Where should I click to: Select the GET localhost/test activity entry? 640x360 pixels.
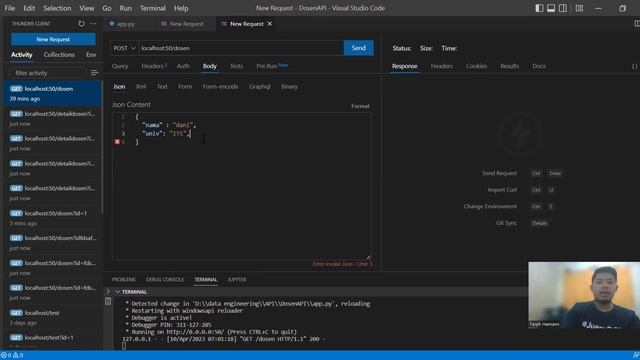(x=52, y=318)
